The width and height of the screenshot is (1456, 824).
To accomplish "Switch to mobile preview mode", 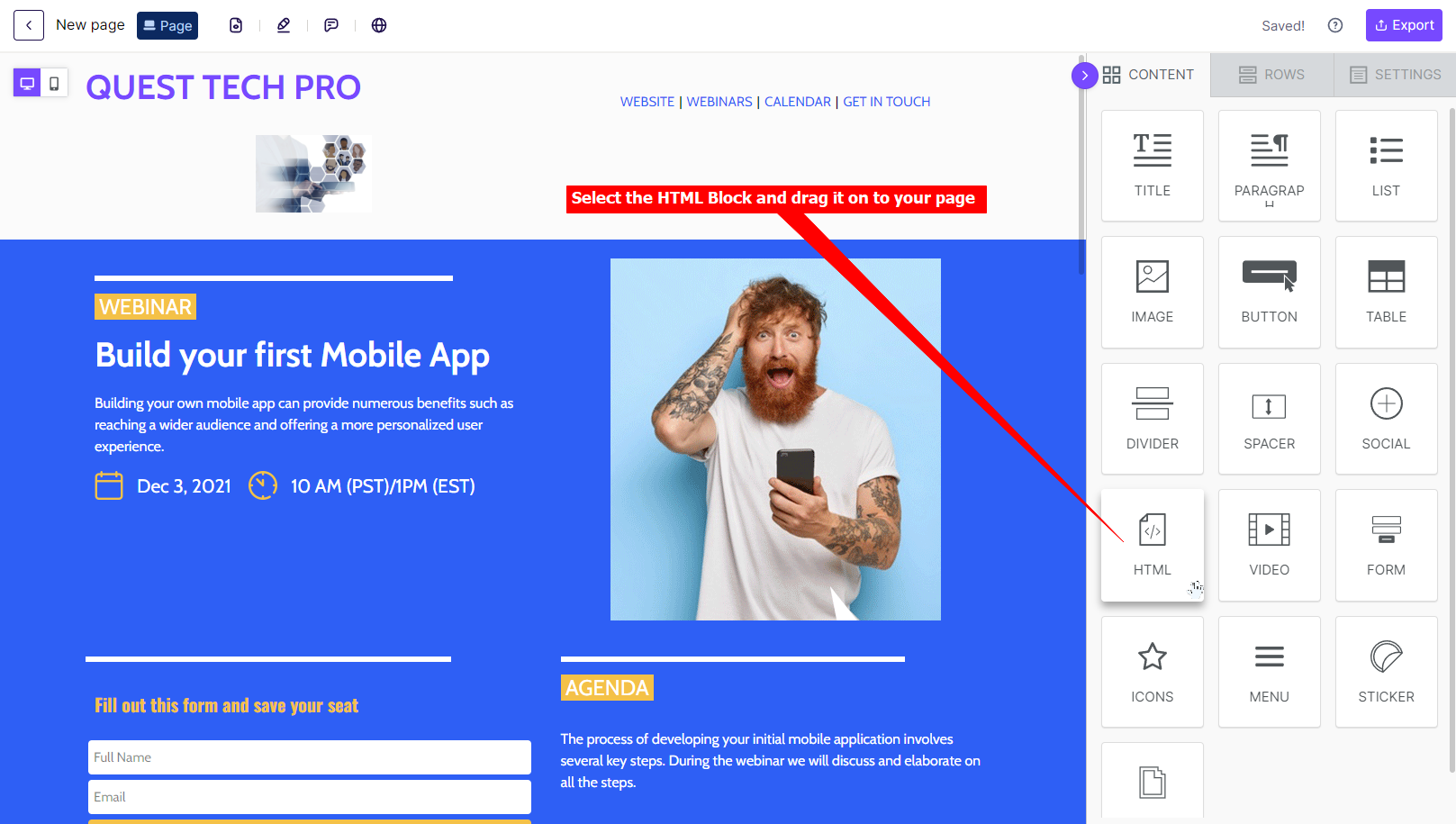I will (54, 83).
